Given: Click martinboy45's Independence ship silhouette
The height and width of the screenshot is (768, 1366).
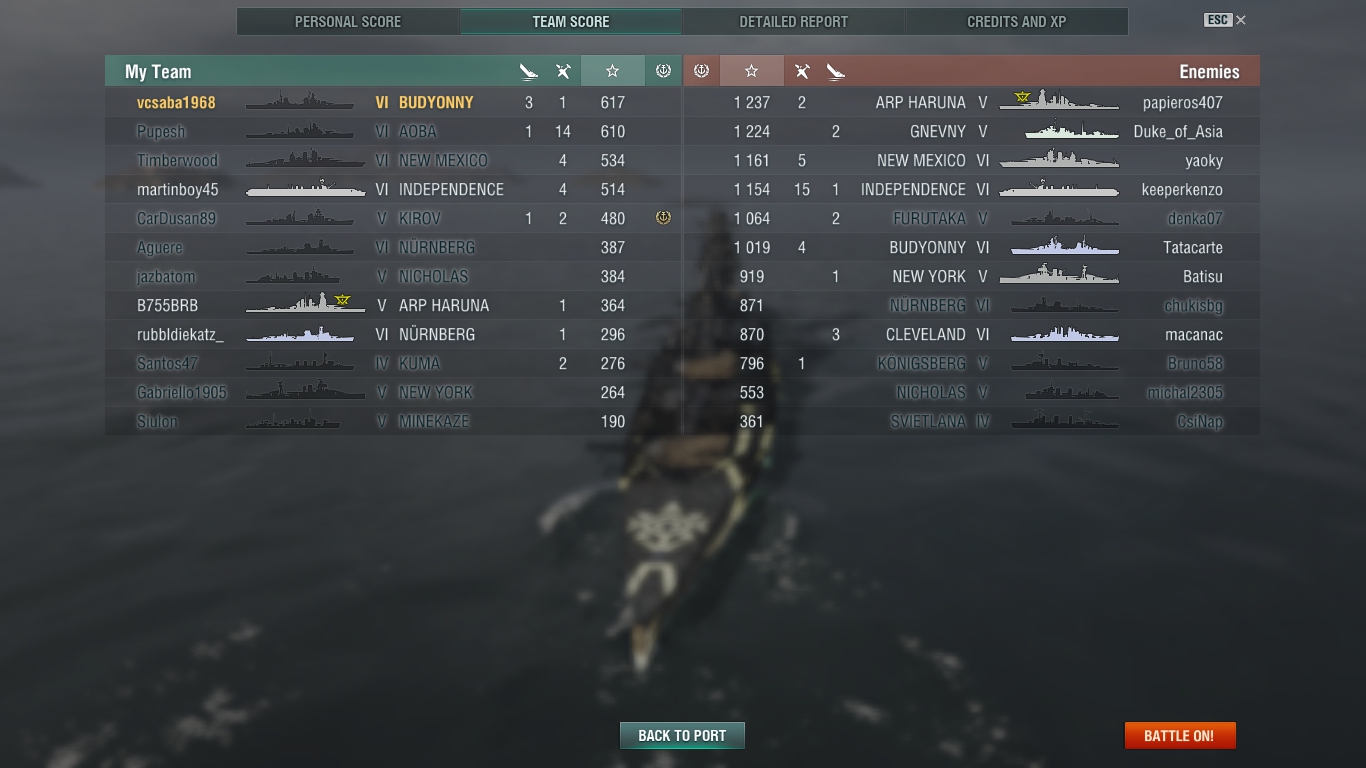Looking at the screenshot, I should pos(305,188).
